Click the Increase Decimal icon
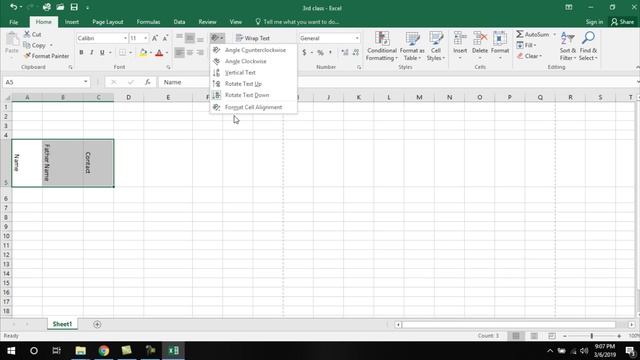640x360 pixels. click(345, 52)
